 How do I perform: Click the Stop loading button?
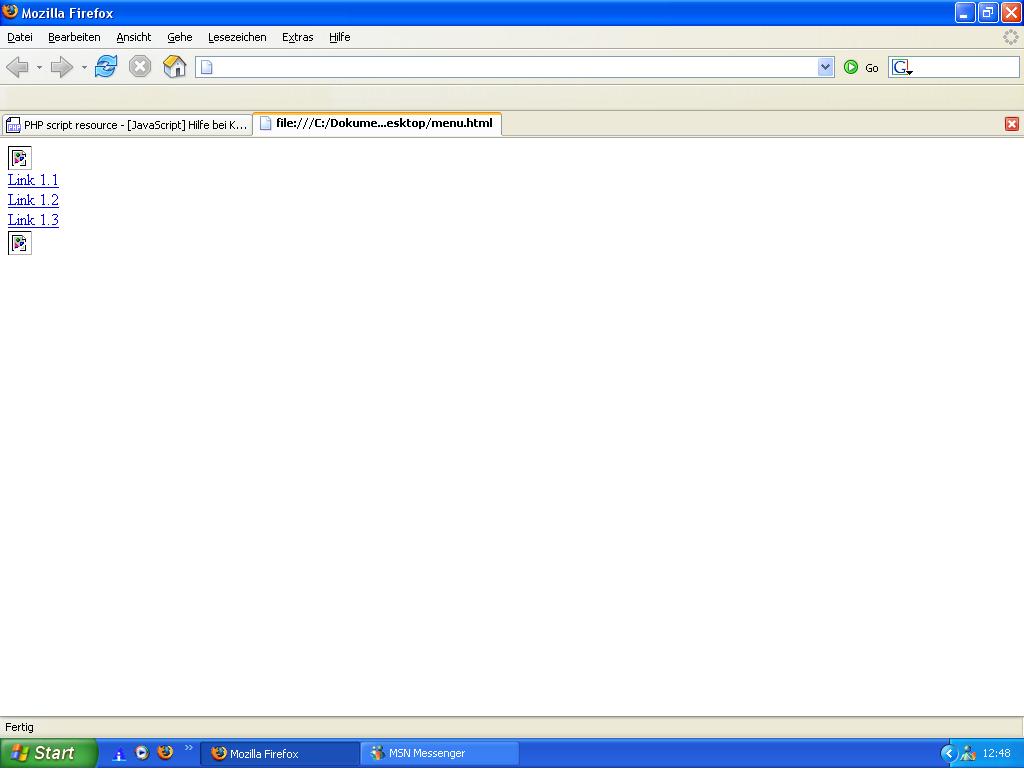140,67
